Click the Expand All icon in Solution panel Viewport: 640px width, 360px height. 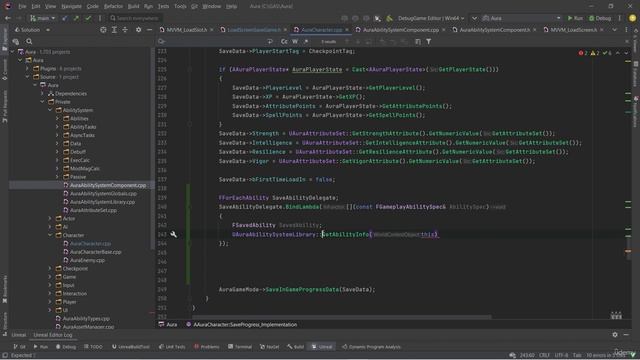[114, 30]
